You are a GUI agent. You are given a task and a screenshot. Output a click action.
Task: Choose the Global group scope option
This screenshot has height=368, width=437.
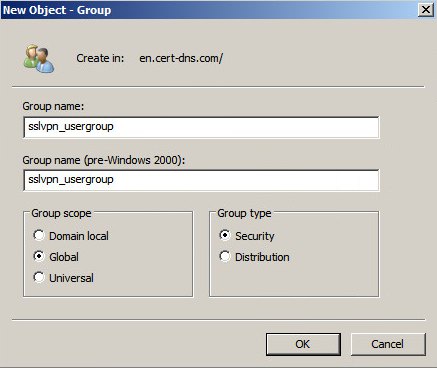click(39, 256)
